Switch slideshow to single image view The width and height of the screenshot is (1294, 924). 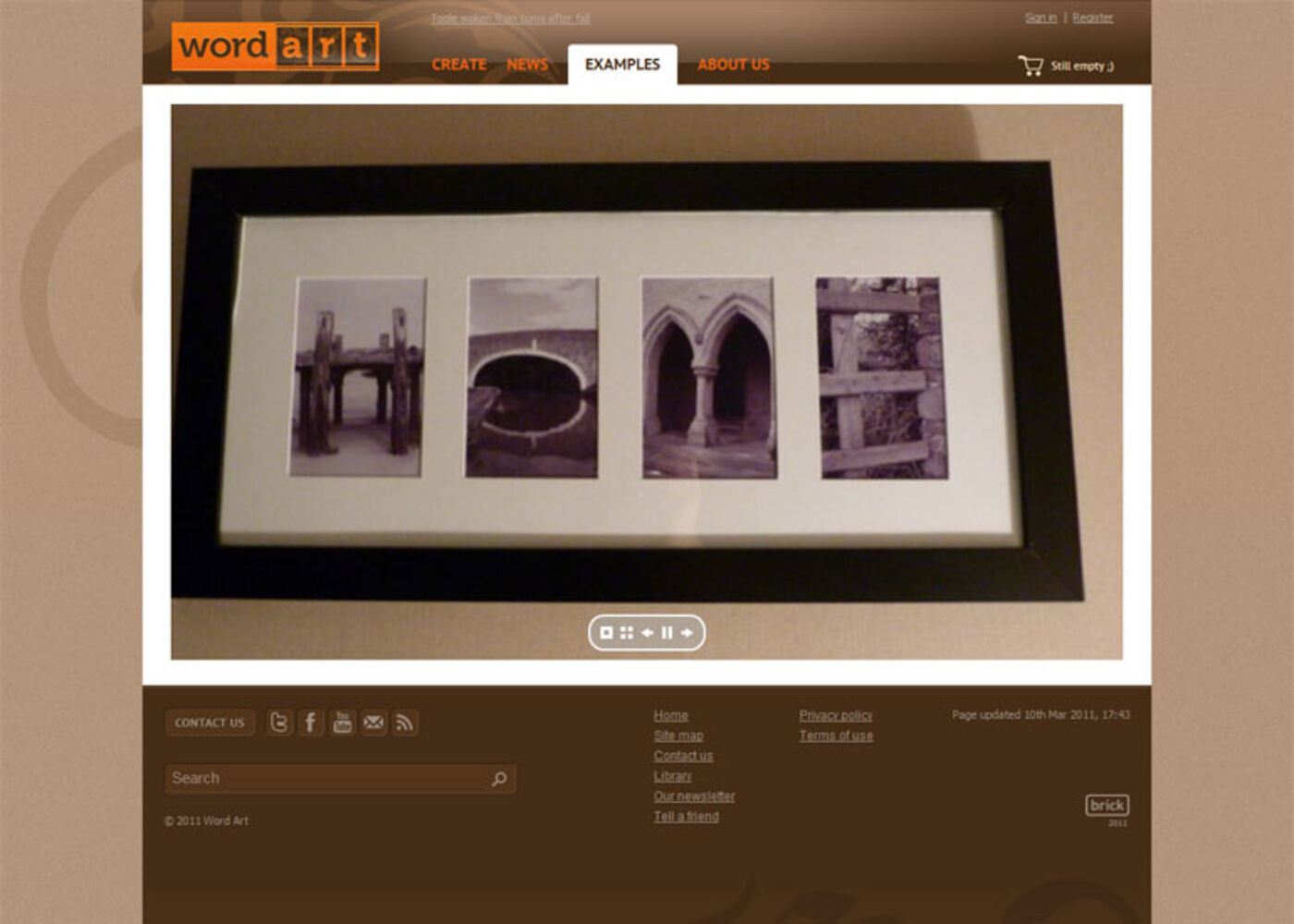point(606,633)
